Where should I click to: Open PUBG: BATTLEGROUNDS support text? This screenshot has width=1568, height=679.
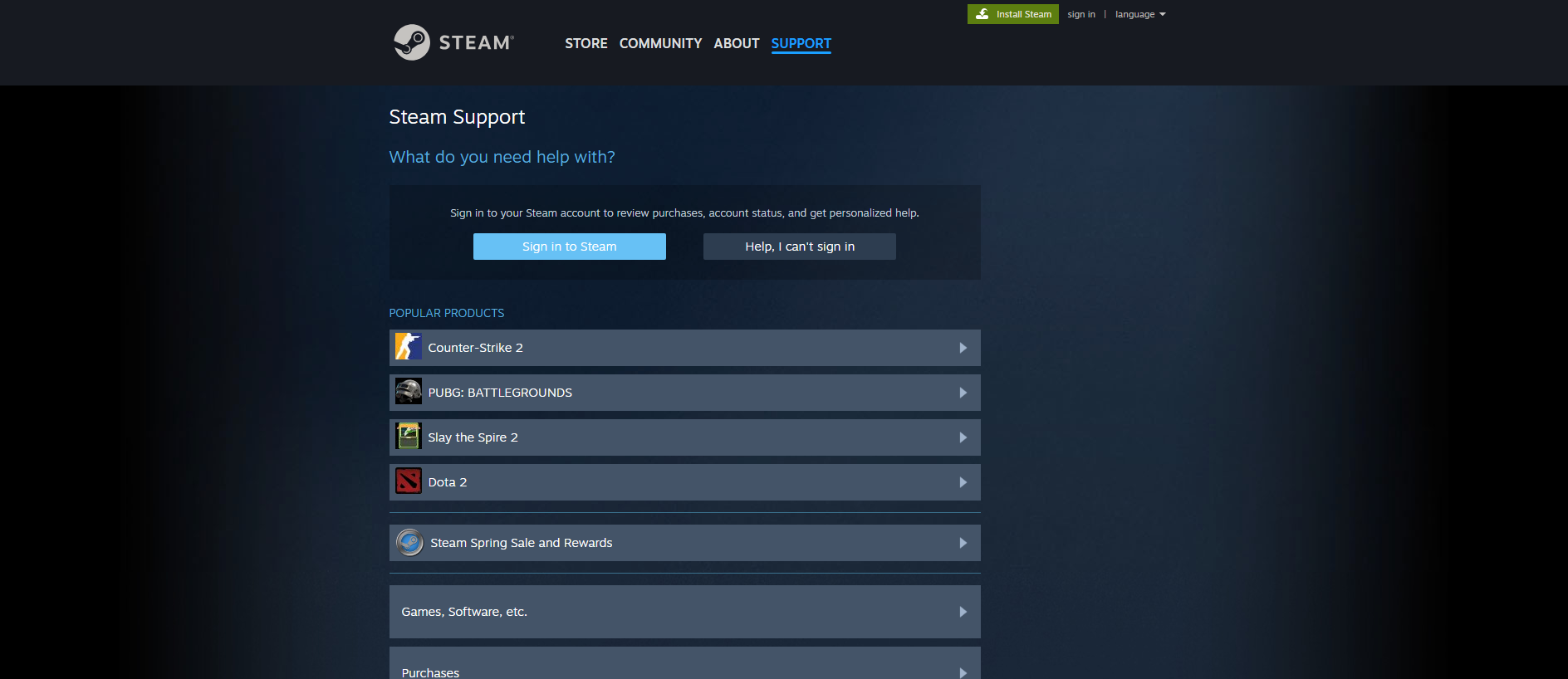tap(500, 393)
